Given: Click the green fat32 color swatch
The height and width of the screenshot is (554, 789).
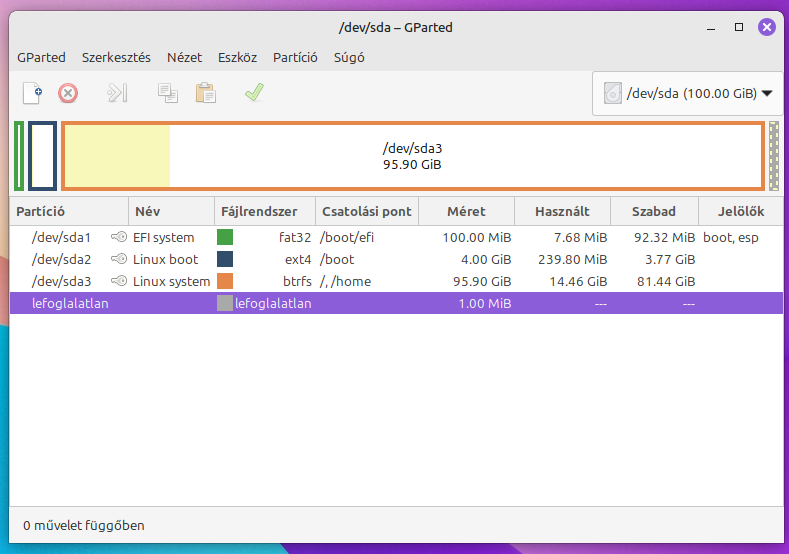Looking at the screenshot, I should [225, 237].
